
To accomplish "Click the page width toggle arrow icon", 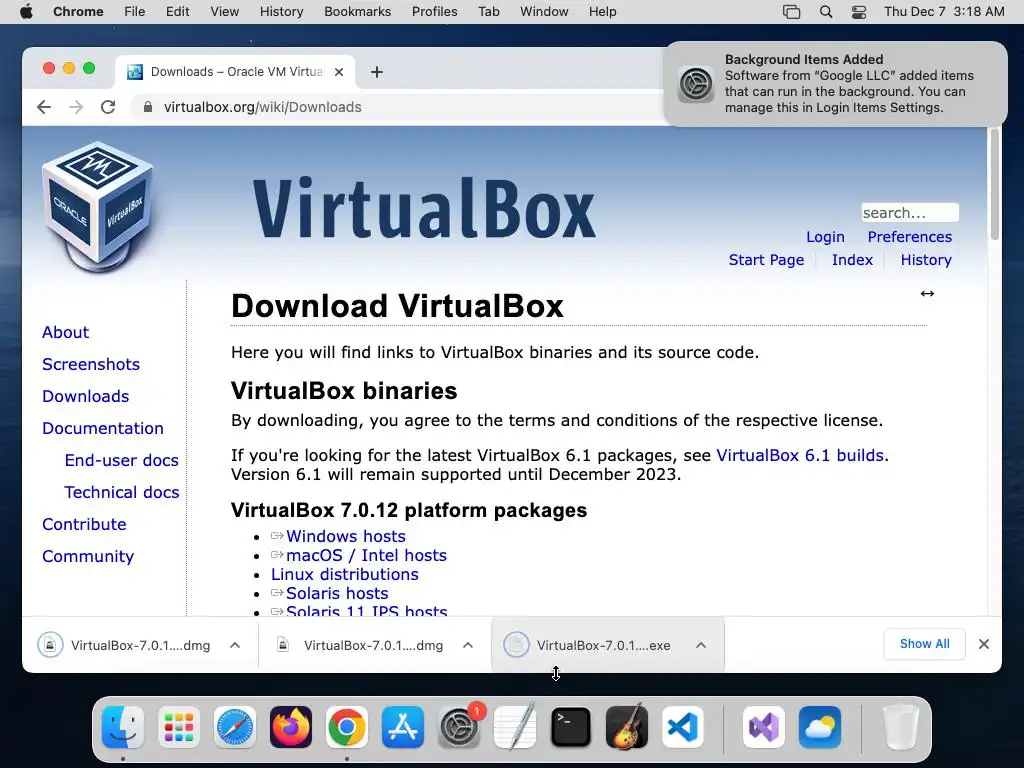I will click(x=927, y=293).
